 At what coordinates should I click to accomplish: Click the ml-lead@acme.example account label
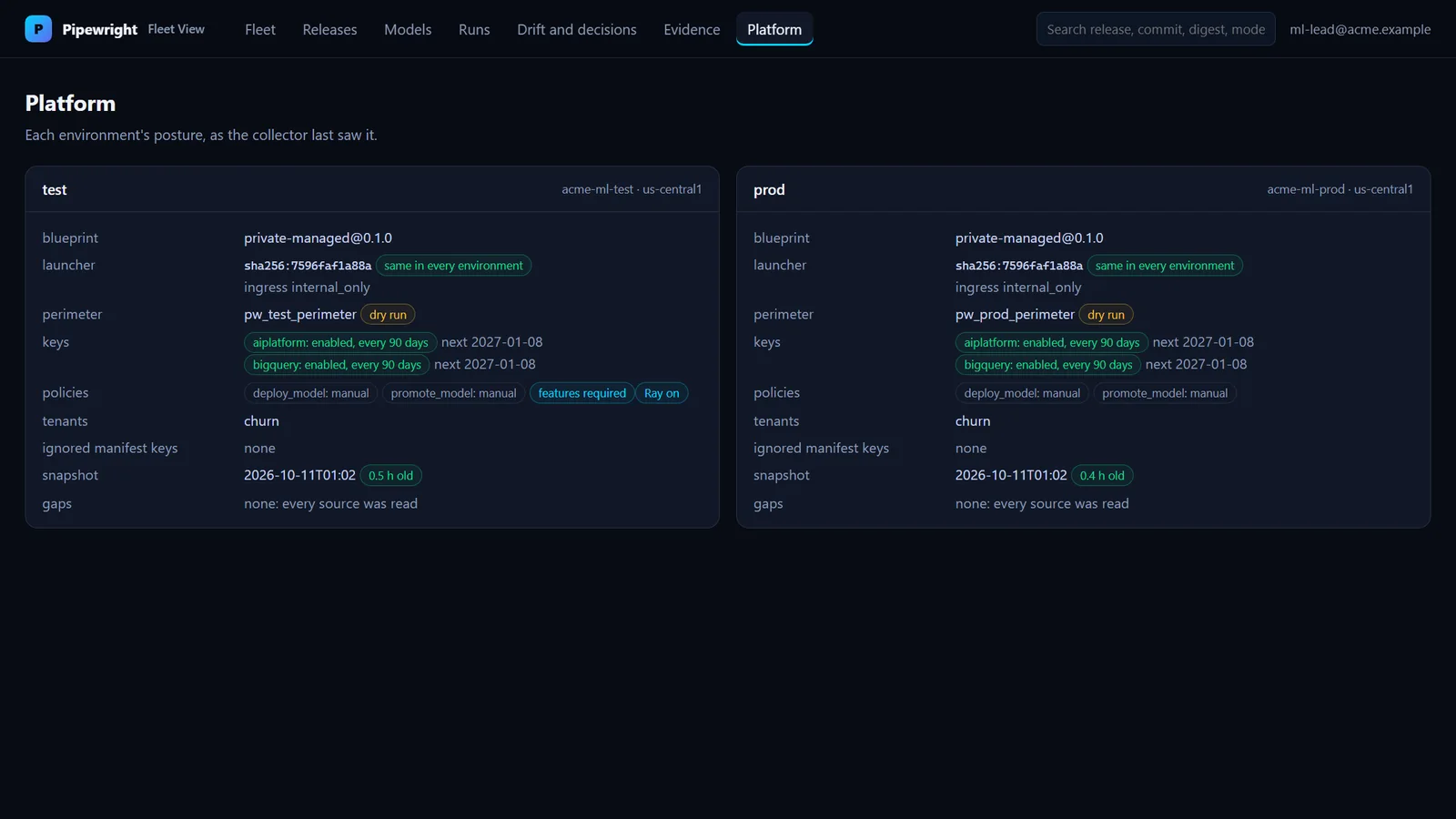pos(1360,29)
